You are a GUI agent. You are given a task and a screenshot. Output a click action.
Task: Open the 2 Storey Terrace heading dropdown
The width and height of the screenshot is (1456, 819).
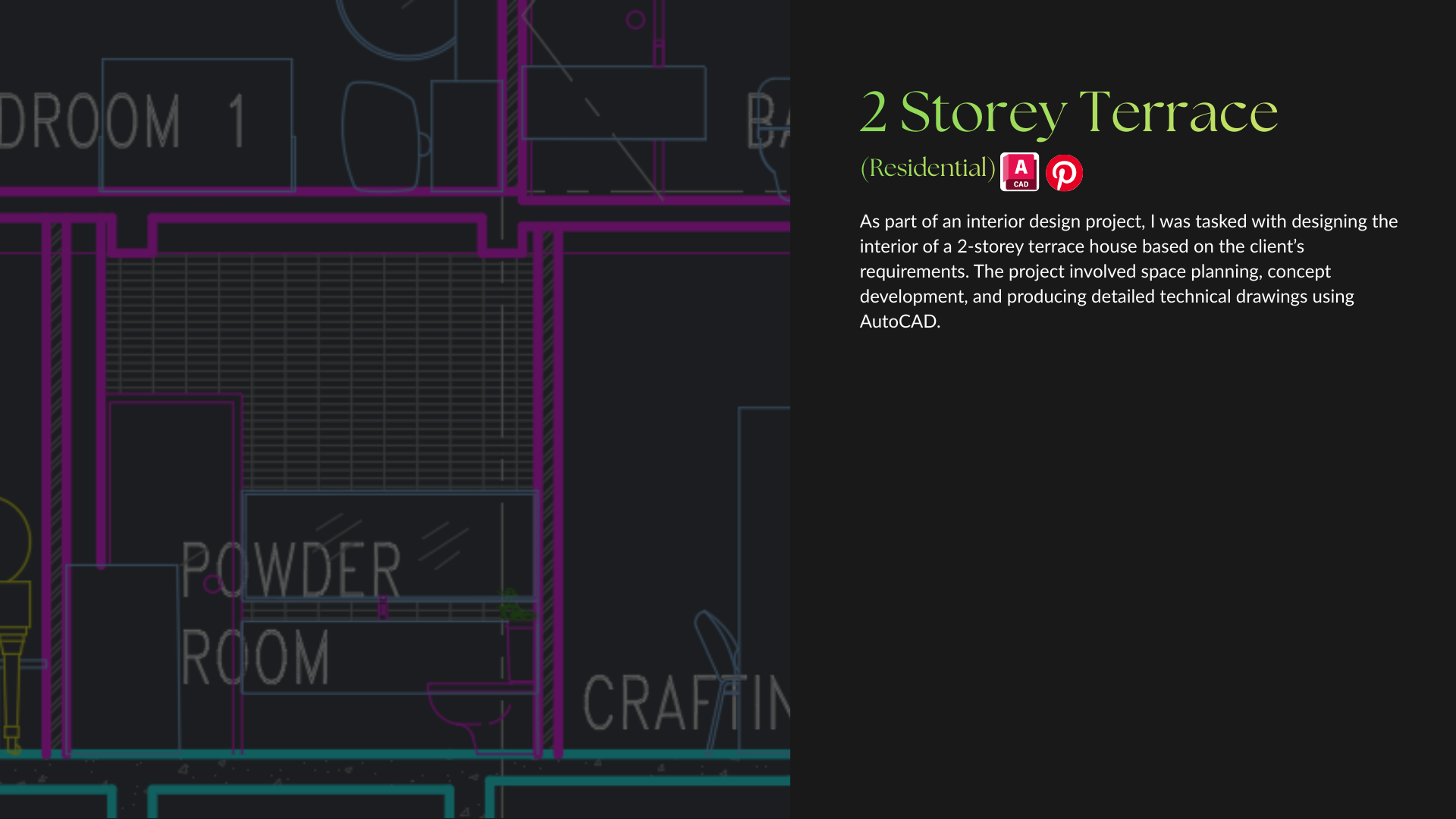(1068, 114)
